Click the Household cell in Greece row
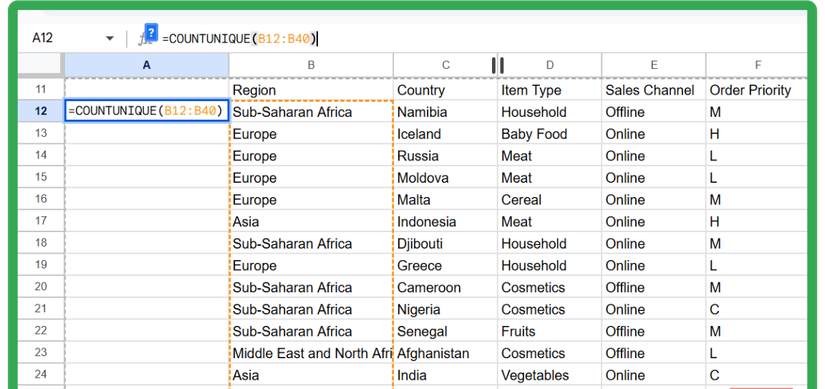Screen dimensions: 825x389 pos(550,265)
